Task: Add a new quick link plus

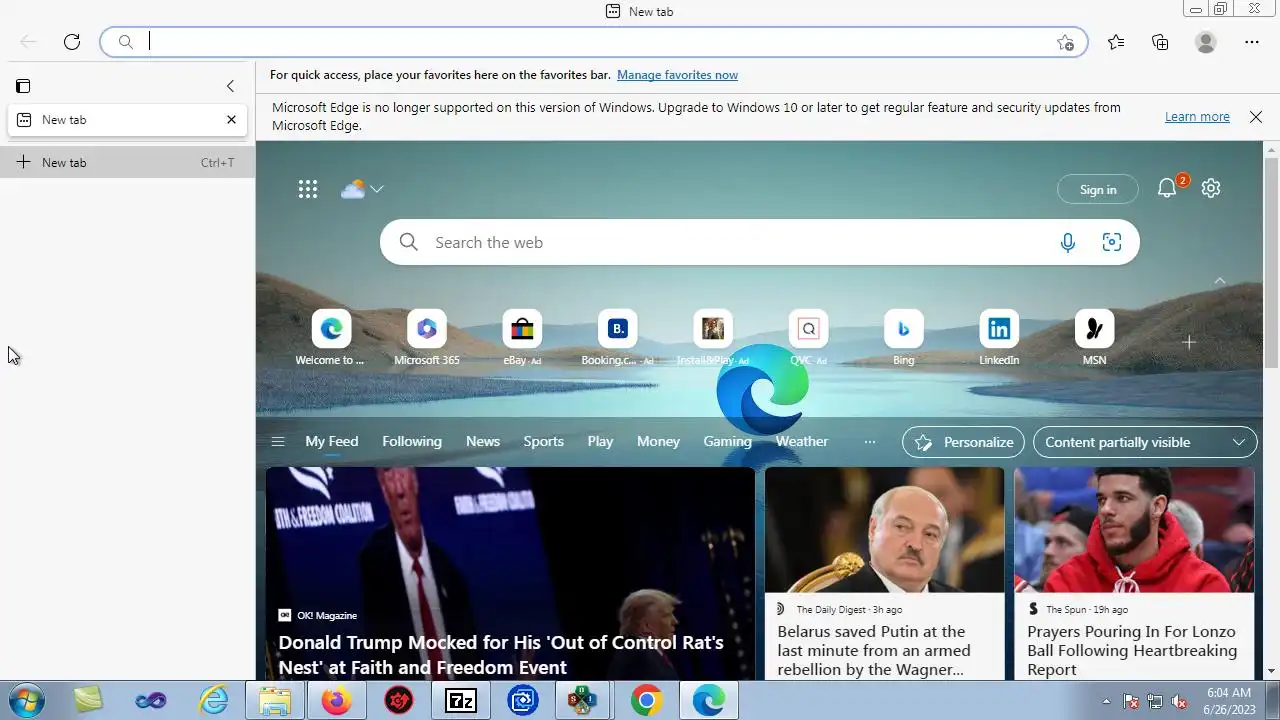Action: point(1189,342)
